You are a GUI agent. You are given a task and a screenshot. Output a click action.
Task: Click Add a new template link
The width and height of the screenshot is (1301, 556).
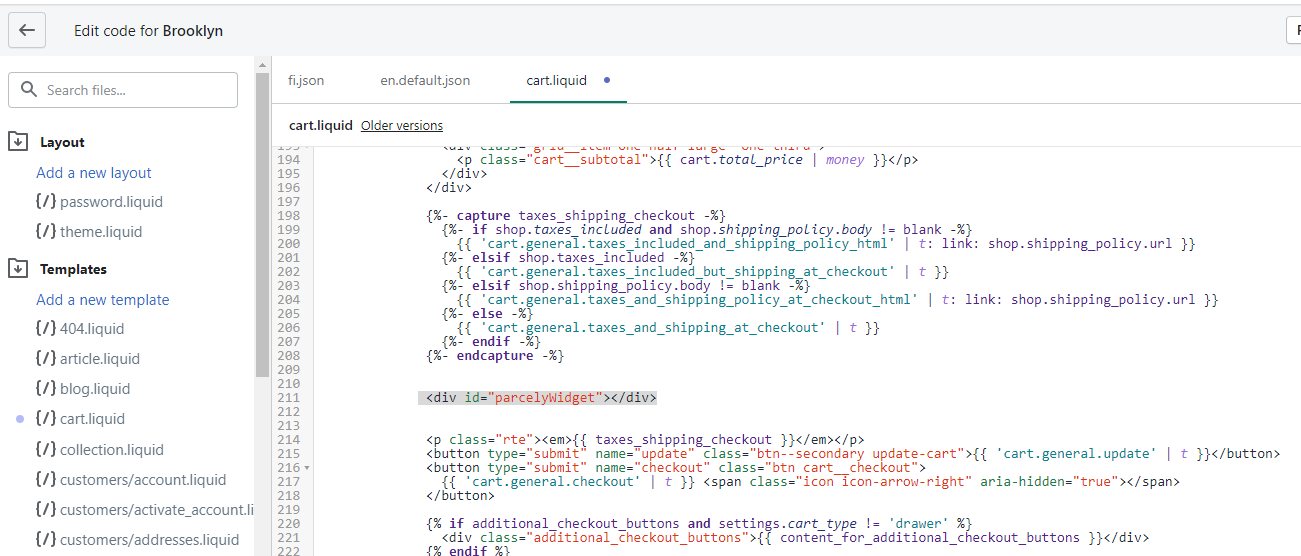coord(103,300)
